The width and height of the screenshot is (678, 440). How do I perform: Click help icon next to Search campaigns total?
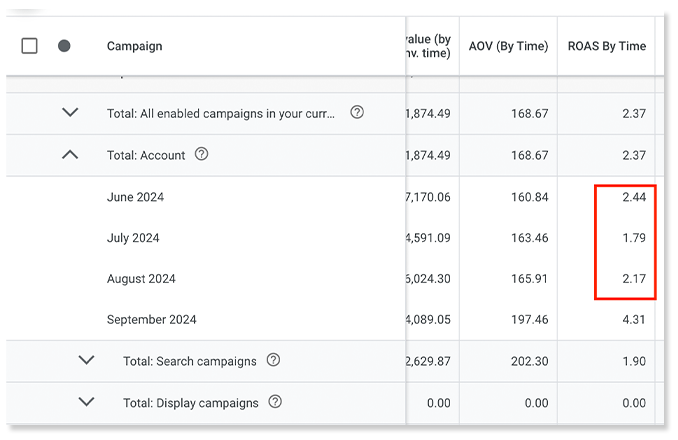tap(273, 360)
